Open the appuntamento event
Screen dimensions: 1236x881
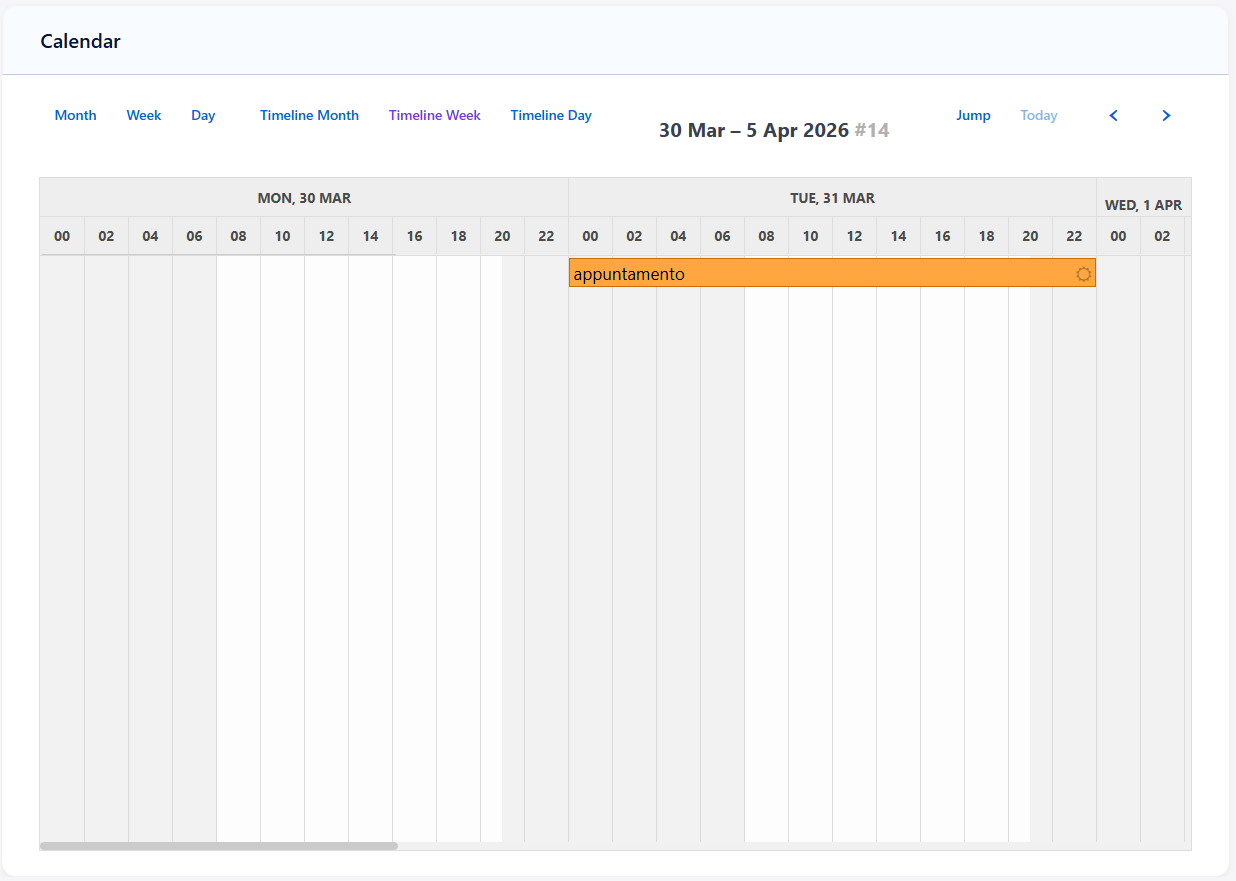832,273
